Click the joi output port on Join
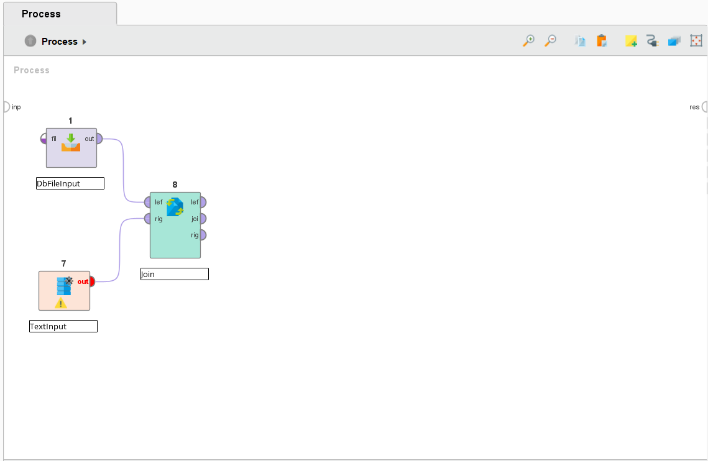 pyautogui.click(x=203, y=218)
